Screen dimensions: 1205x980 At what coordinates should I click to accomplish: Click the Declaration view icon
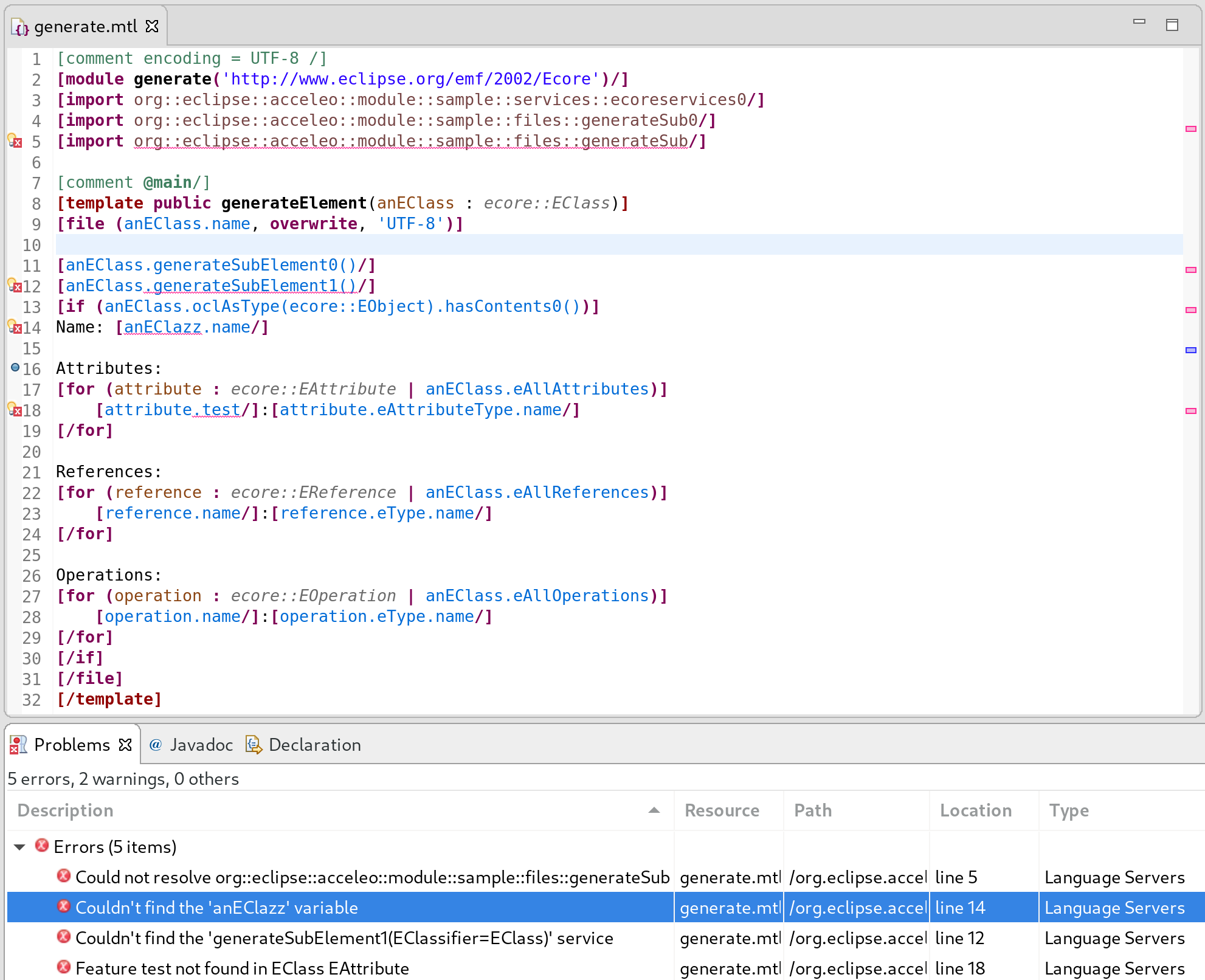click(254, 744)
